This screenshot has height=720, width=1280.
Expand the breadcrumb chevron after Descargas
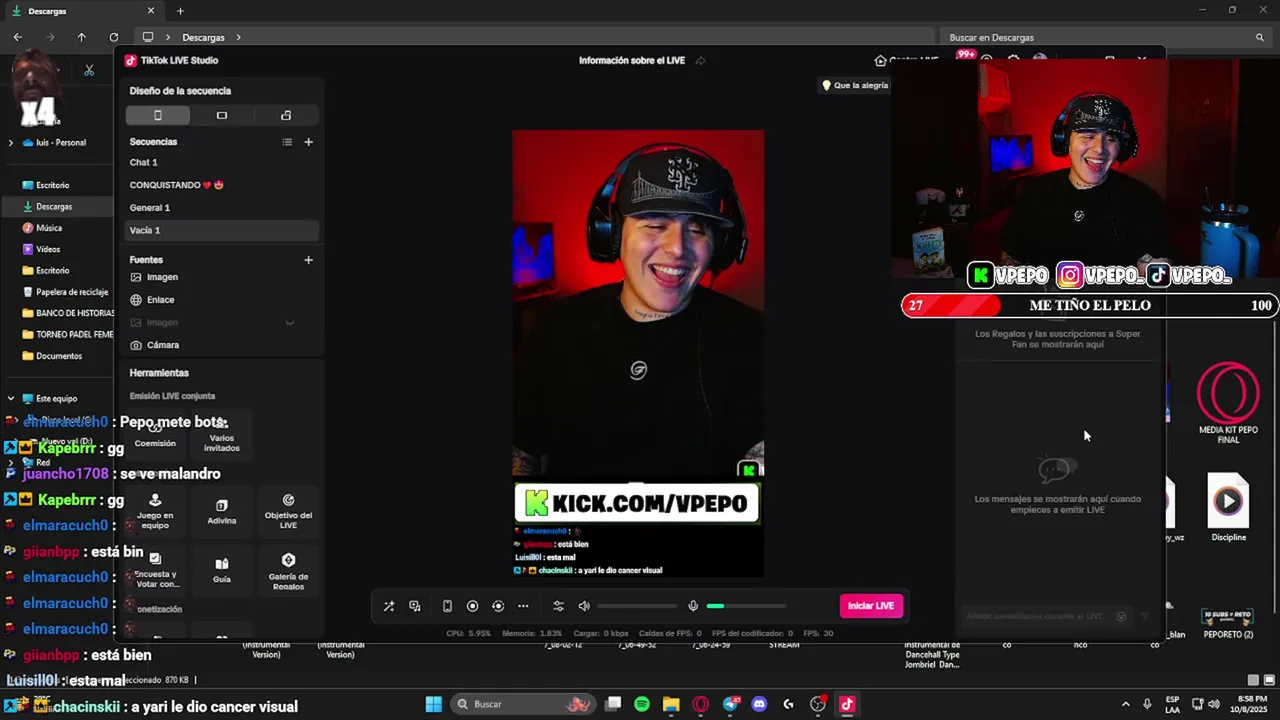click(x=238, y=37)
